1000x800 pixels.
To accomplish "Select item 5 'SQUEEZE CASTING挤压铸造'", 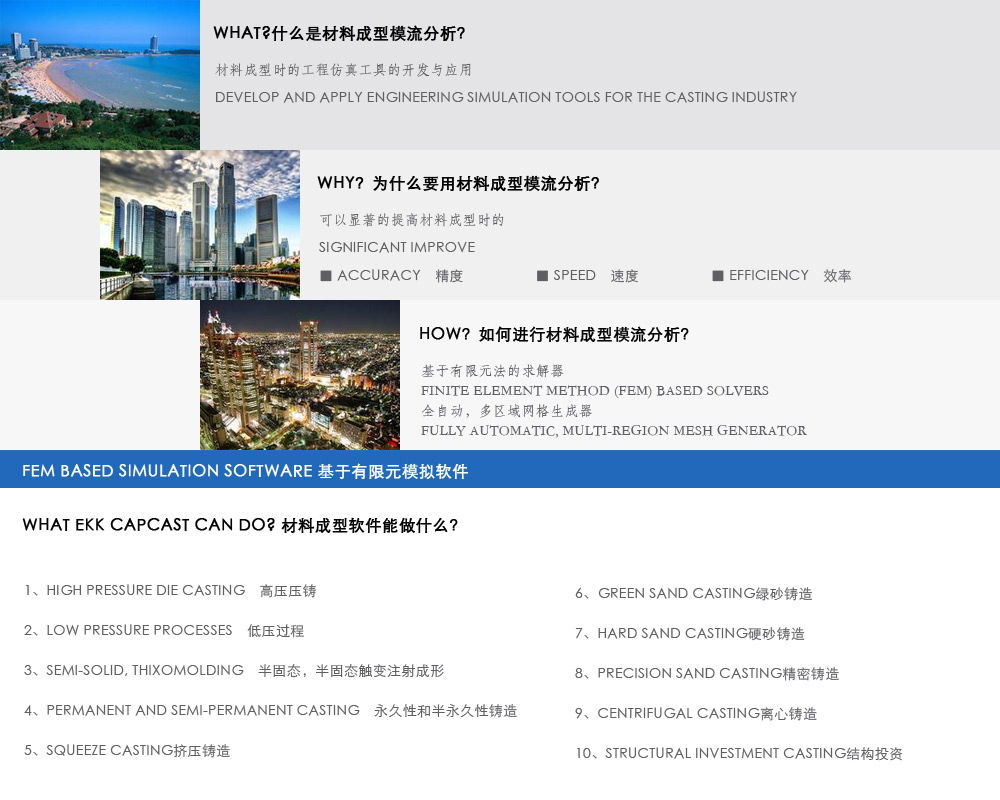I will [127, 750].
